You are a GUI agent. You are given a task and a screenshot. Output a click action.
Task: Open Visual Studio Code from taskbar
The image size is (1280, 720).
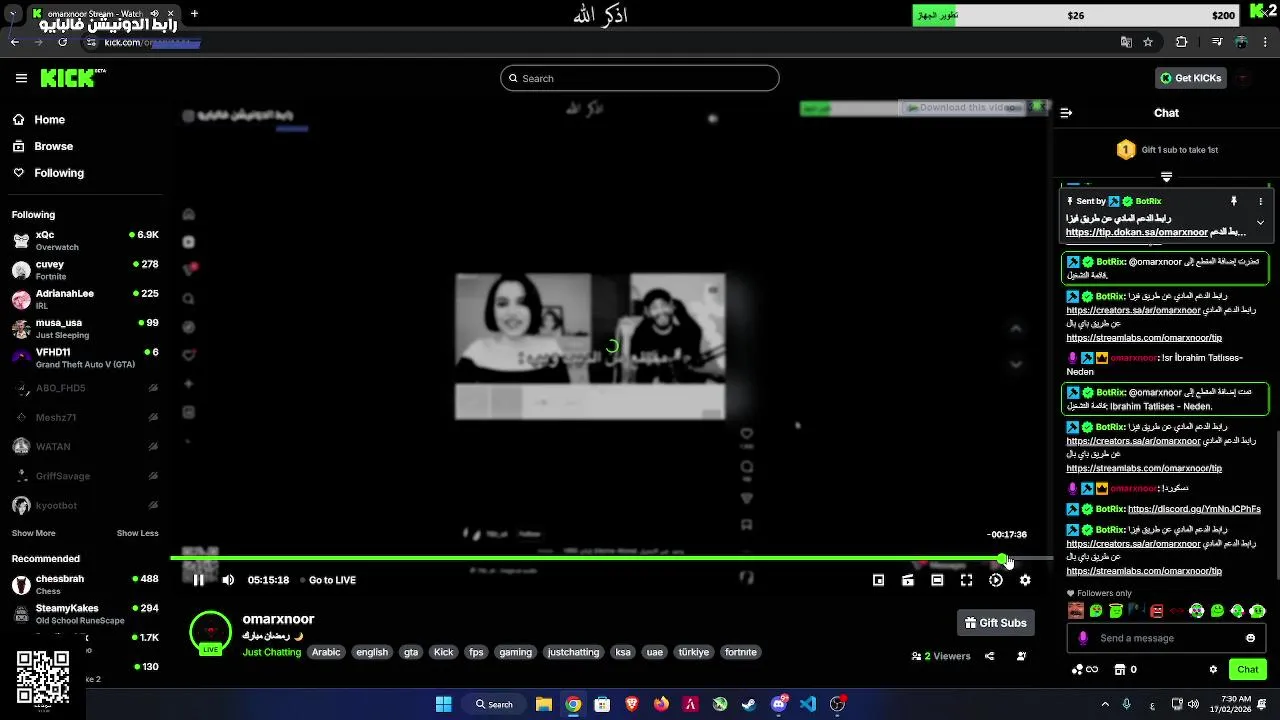point(808,704)
